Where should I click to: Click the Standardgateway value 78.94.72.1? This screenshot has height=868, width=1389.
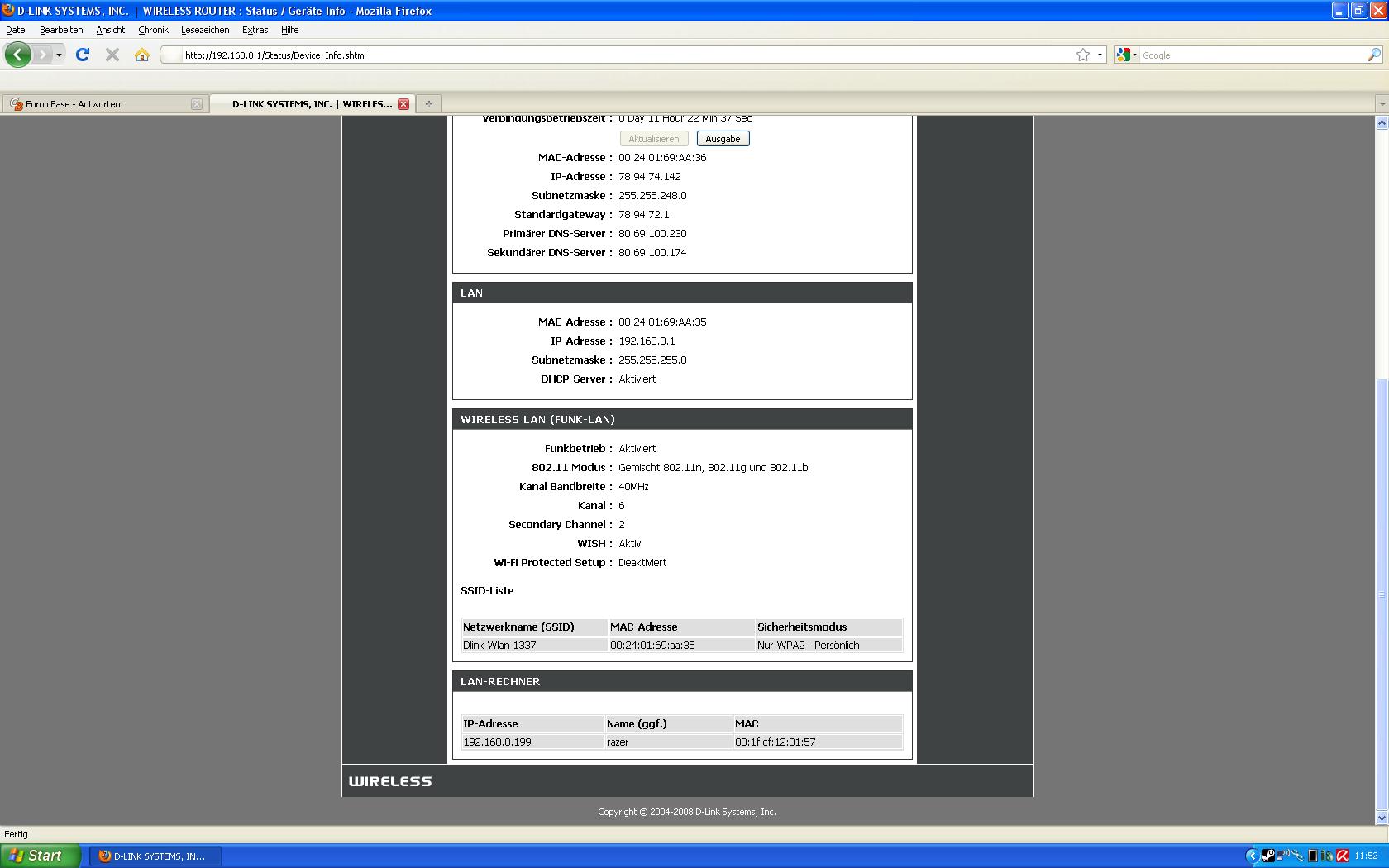(x=644, y=215)
